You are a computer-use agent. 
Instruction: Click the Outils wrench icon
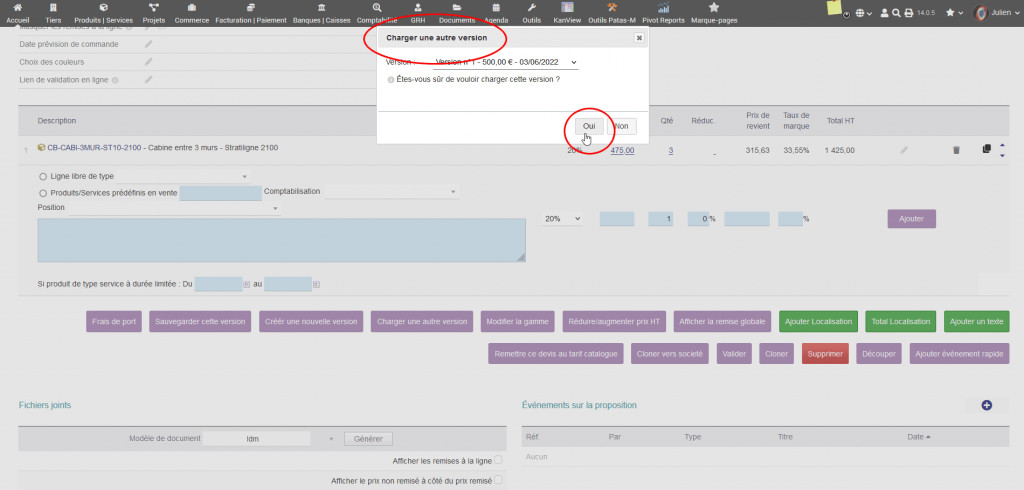532,8
